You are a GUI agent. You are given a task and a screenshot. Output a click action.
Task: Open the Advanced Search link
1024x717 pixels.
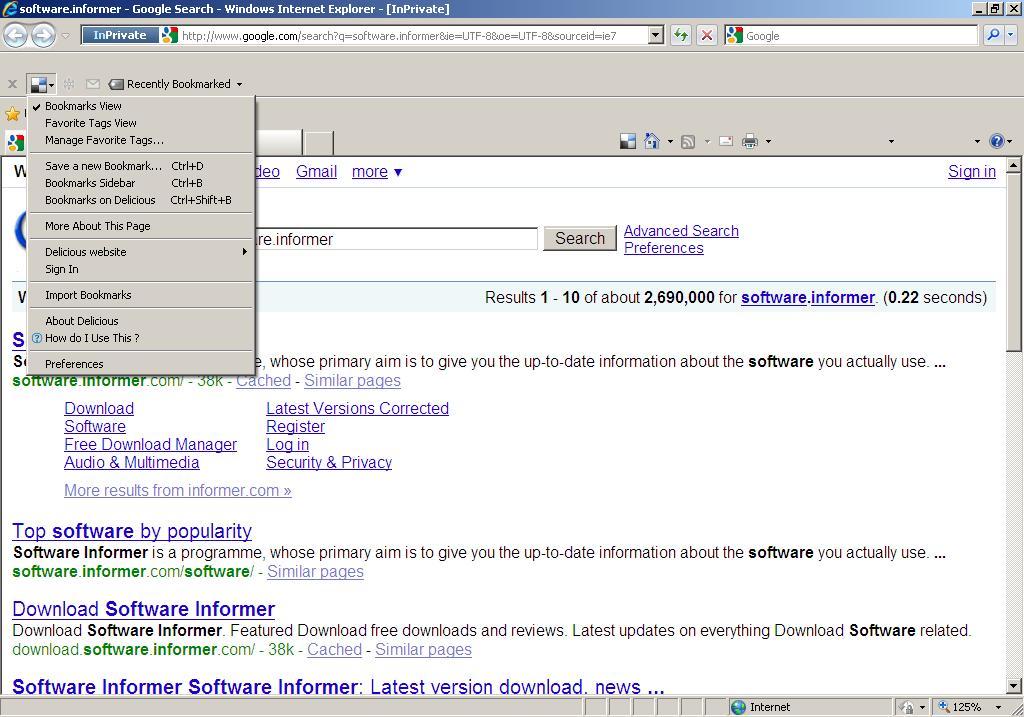click(680, 231)
